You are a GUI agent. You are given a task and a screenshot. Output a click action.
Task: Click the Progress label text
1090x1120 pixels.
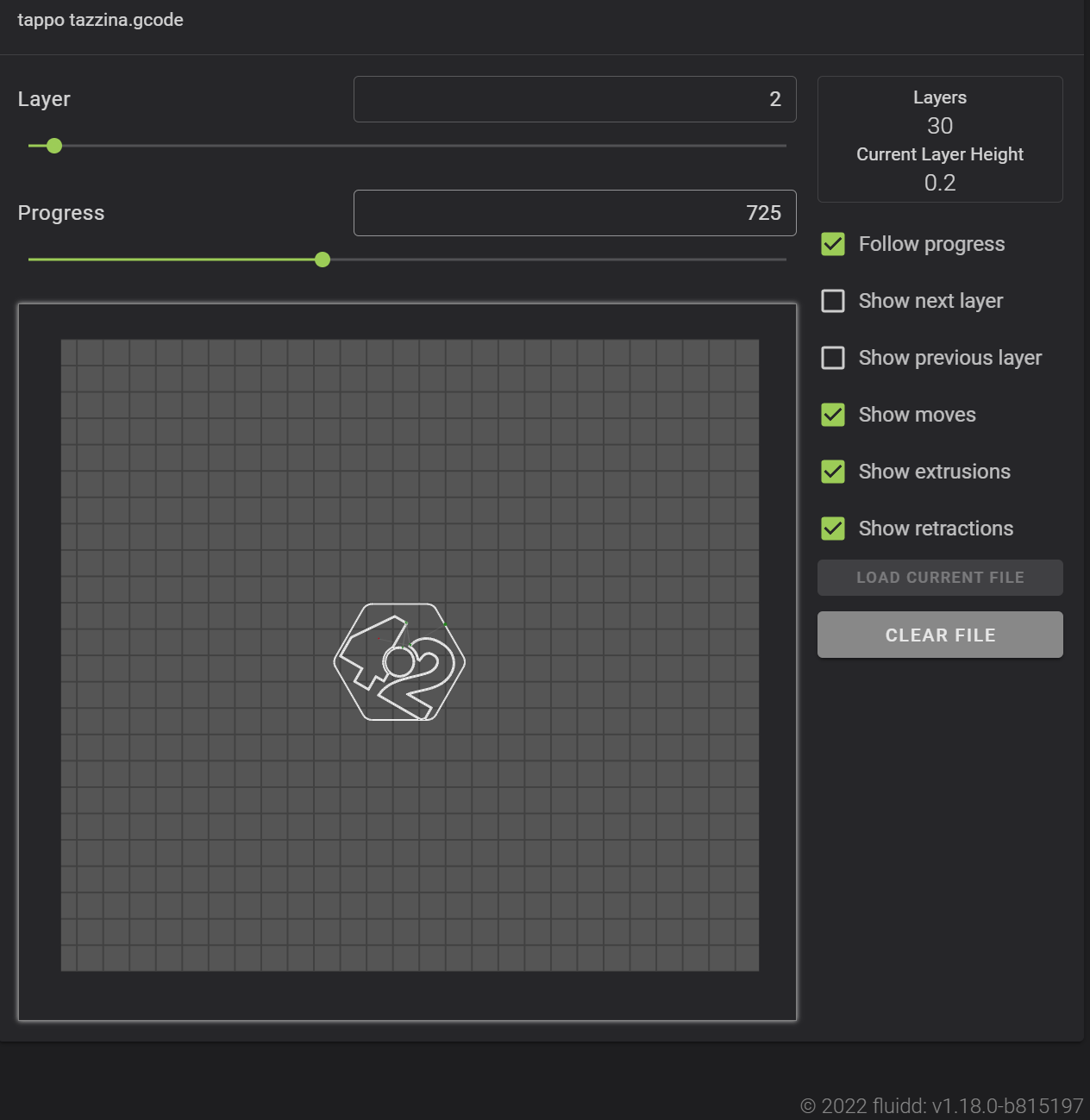[x=61, y=212]
